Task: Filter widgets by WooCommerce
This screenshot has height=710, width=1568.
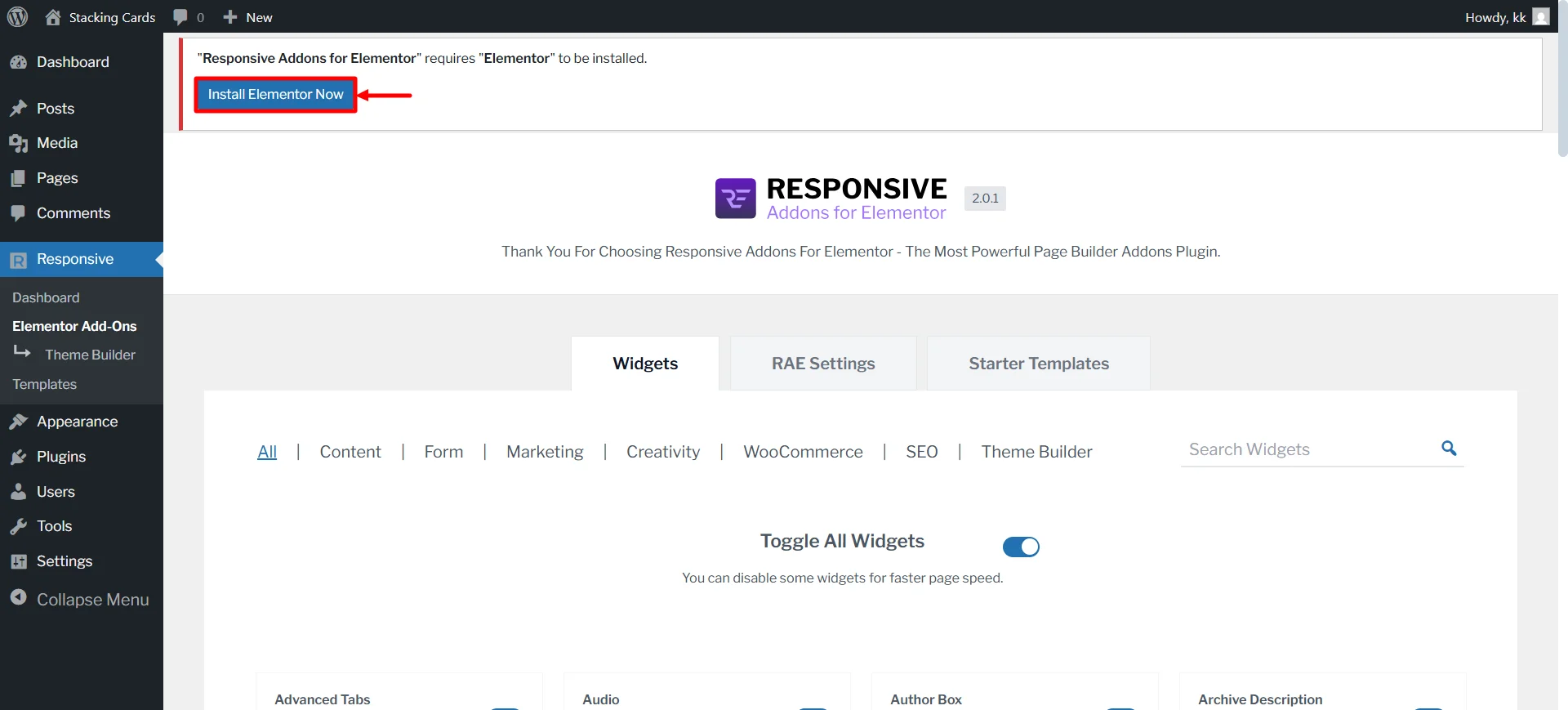Action: point(803,452)
